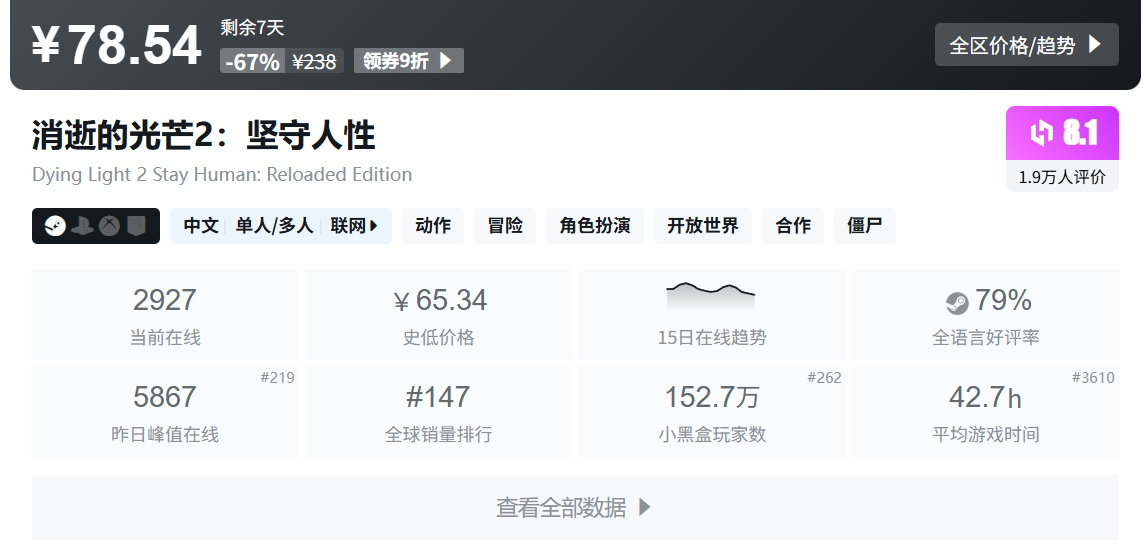Click the 1.9万人评价 review count
Image resolution: width=1143 pixels, height=549 pixels.
pyautogui.click(x=1062, y=176)
